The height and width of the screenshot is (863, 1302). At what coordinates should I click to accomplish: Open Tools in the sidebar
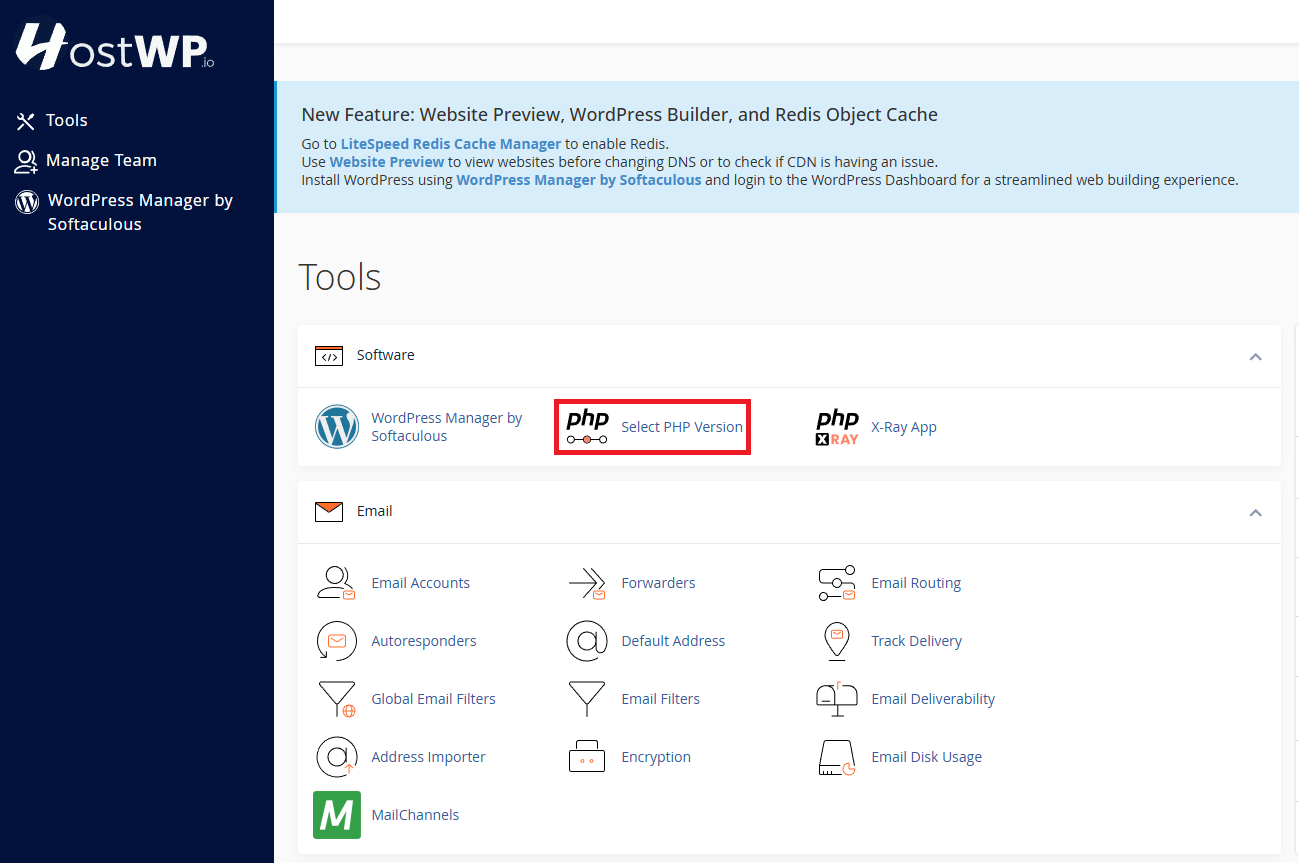(x=66, y=120)
